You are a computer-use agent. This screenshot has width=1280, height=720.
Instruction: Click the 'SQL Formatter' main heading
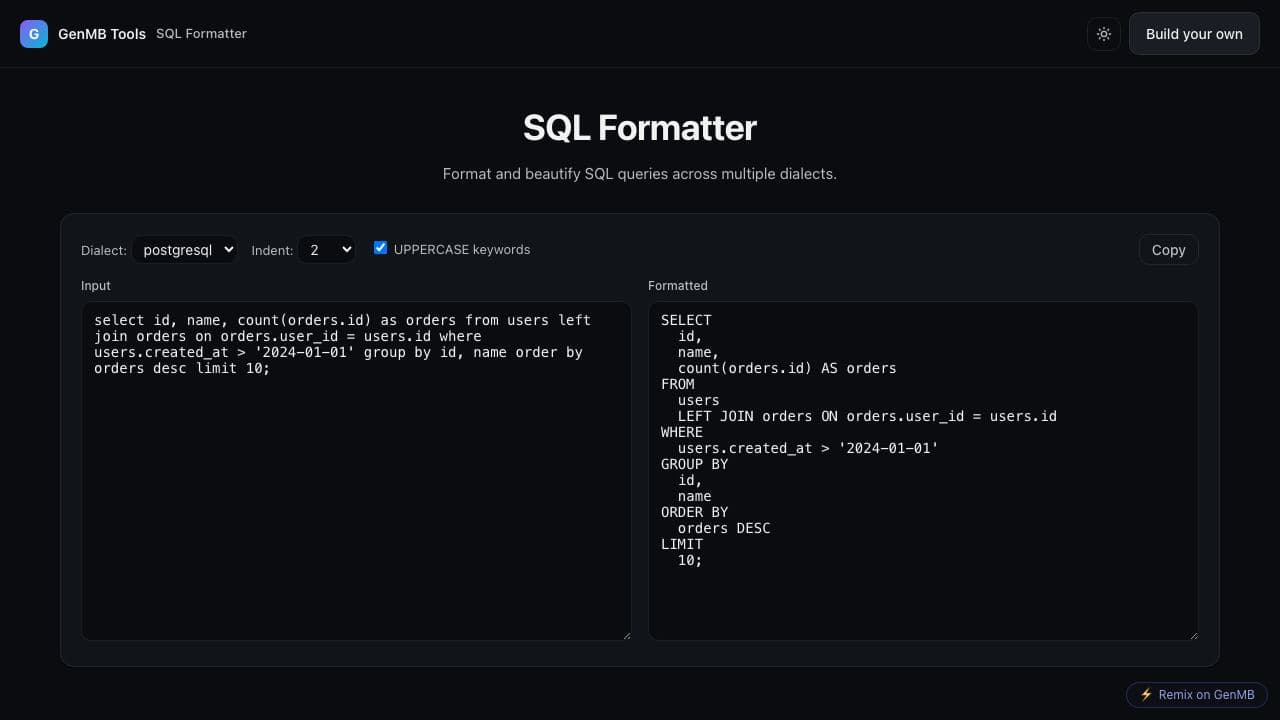(640, 128)
